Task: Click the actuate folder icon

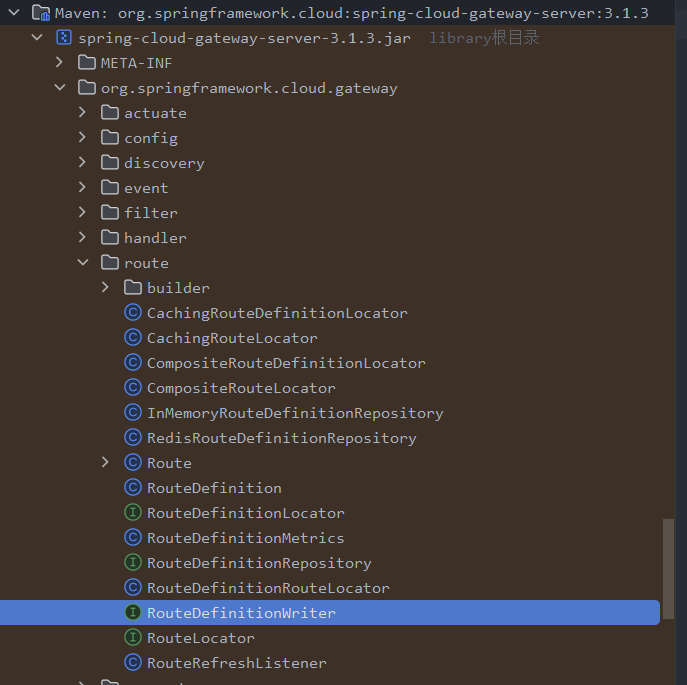Action: tap(110, 113)
